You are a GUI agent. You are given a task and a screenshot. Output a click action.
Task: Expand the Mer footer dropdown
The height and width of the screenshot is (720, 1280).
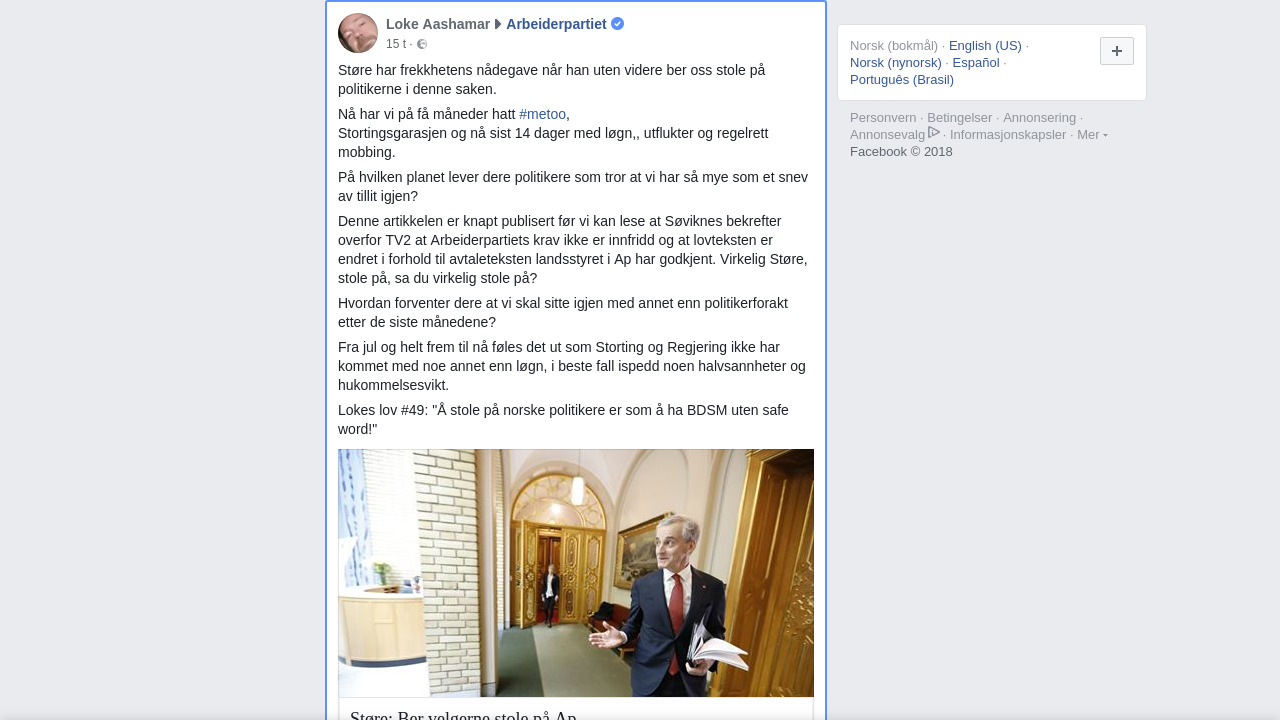[x=1092, y=135]
